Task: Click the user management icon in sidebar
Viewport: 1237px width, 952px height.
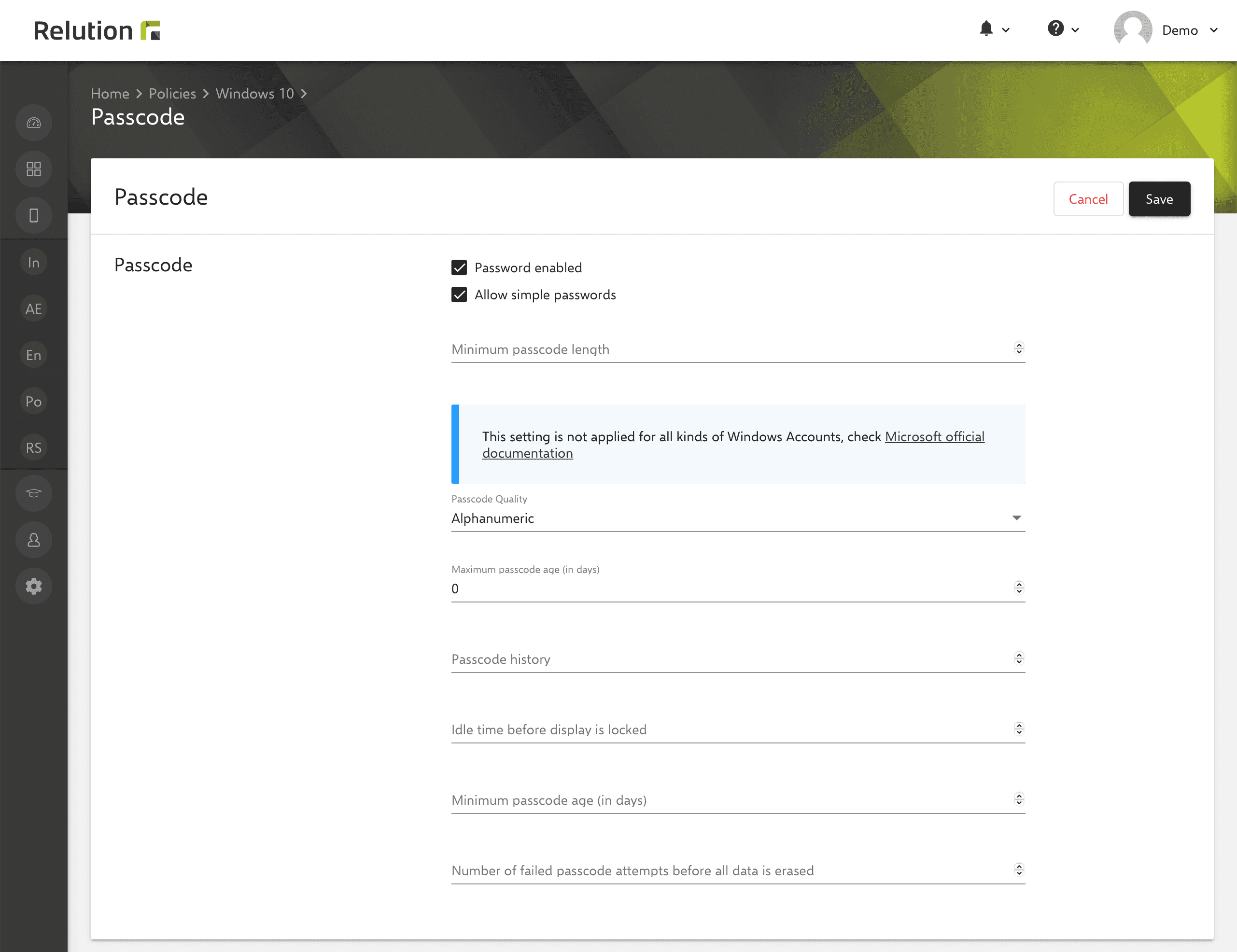Action: pyautogui.click(x=33, y=540)
